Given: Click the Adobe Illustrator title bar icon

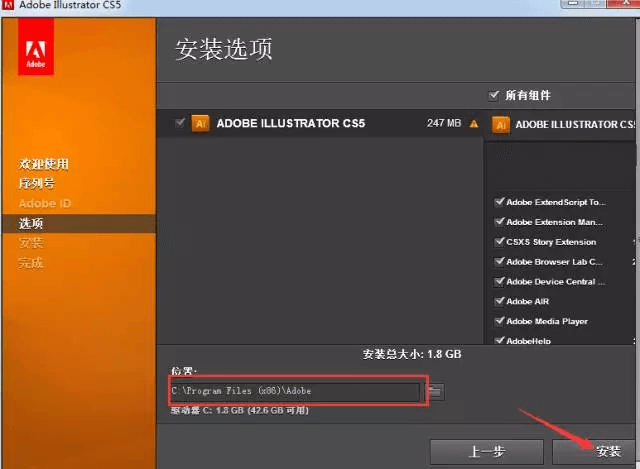Looking at the screenshot, I should coord(8,5).
